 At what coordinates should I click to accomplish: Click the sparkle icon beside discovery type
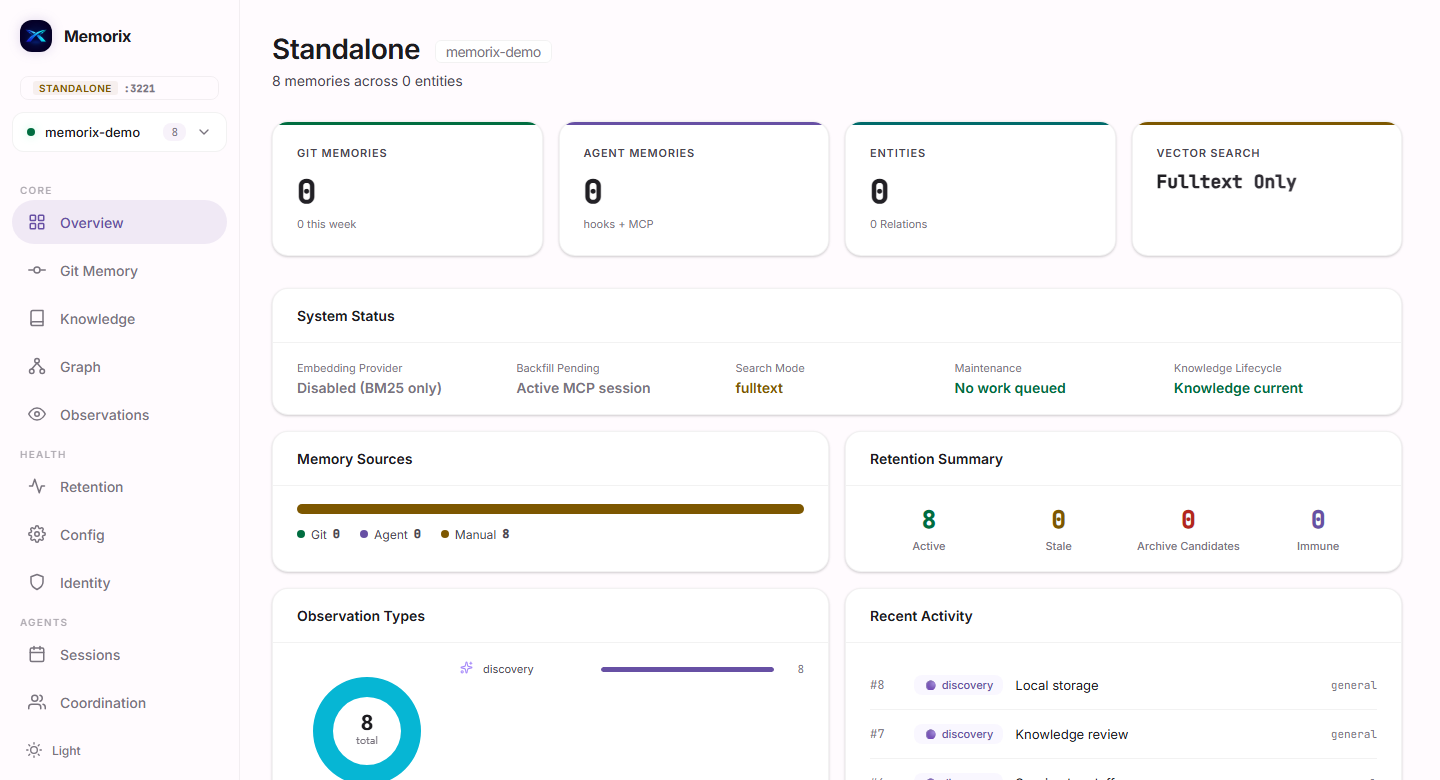[466, 668]
